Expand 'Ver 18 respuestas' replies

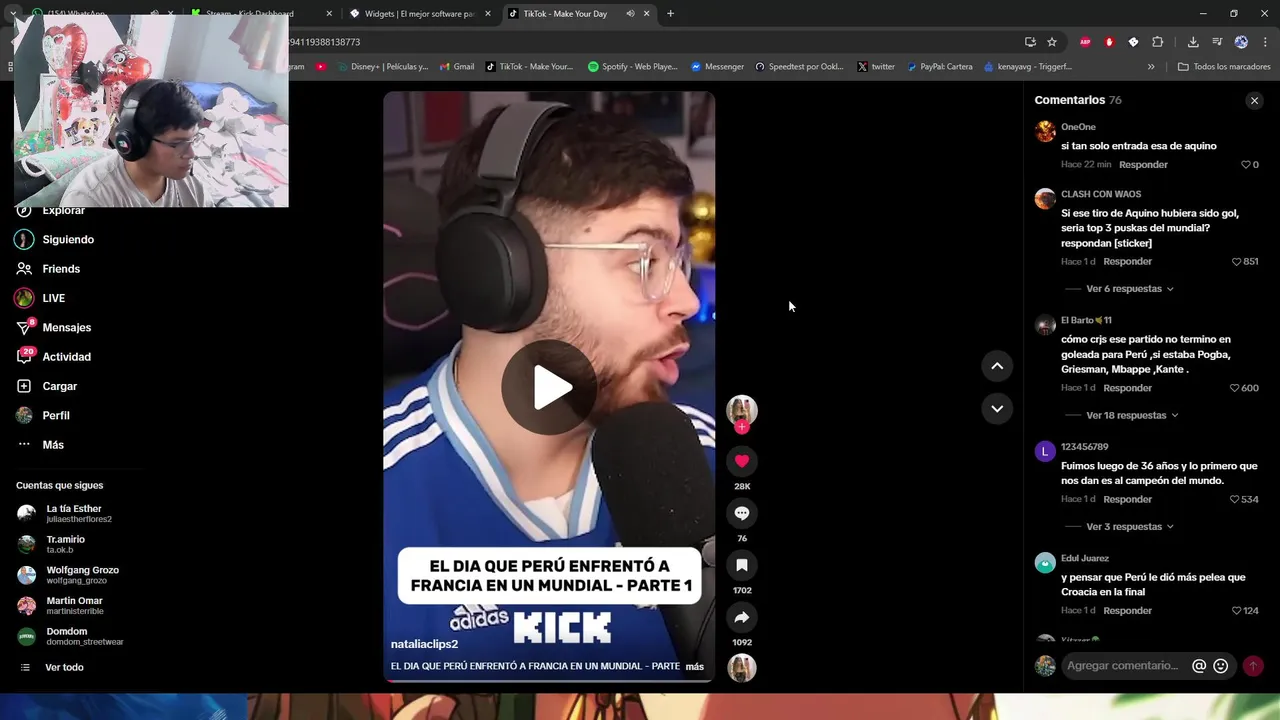pos(1132,415)
